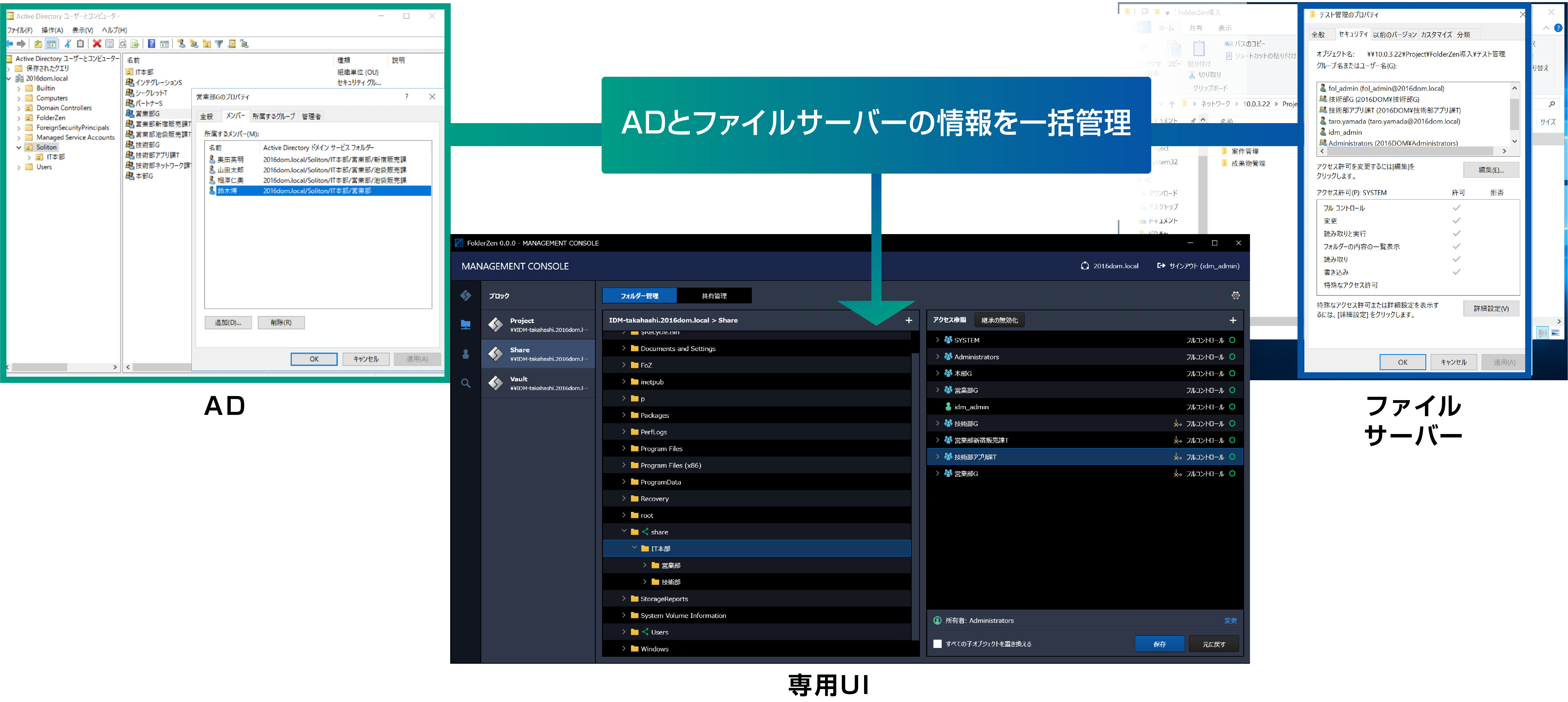
Task: Toggle the green circle on the Administrators row
Action: click(1232, 357)
